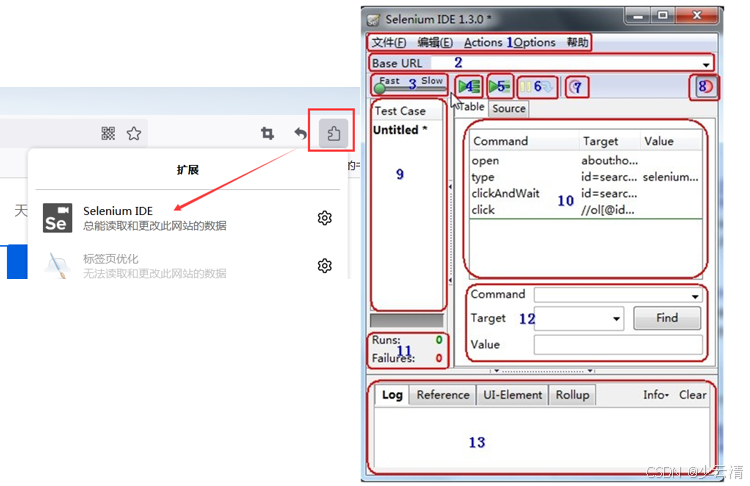Click the lower splitter arrow beside test case pane
Image resolution: width=750 pixels, height=486 pixels.
450,280
